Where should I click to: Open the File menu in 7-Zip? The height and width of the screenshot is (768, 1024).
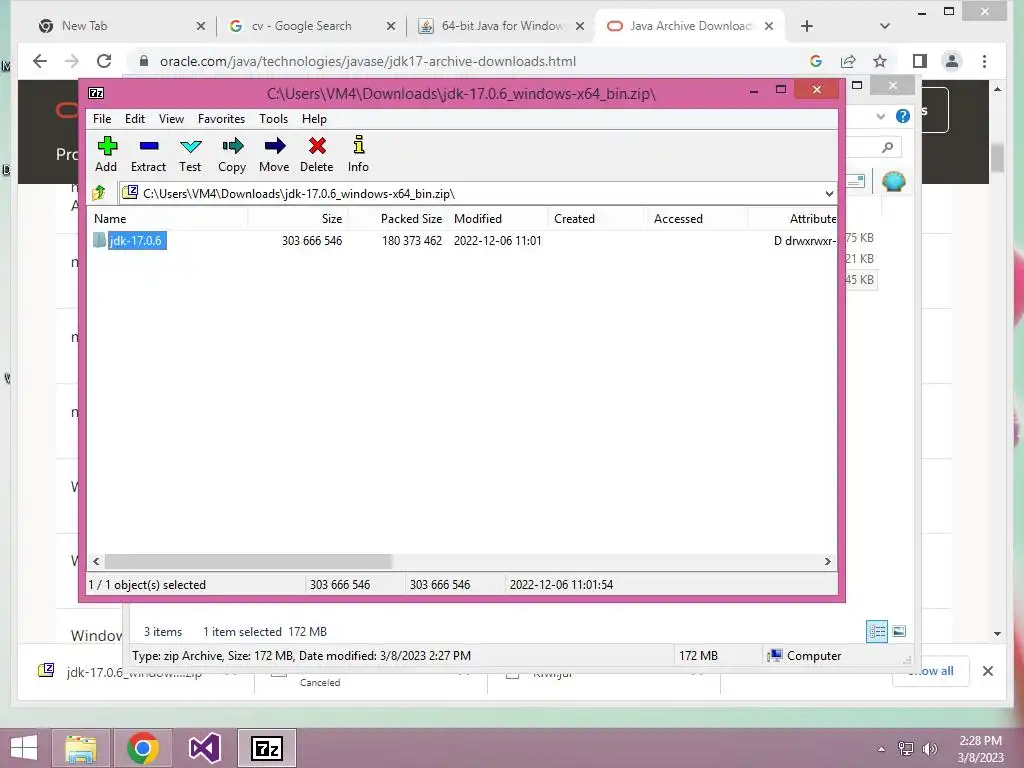coord(102,119)
